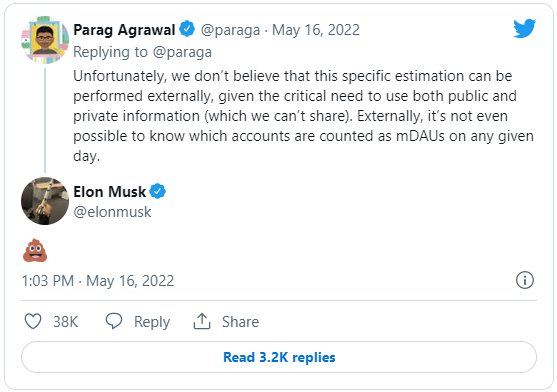Screen dimensions: 557x392
Task: Click the Twitter bird logo
Action: point(524,28)
